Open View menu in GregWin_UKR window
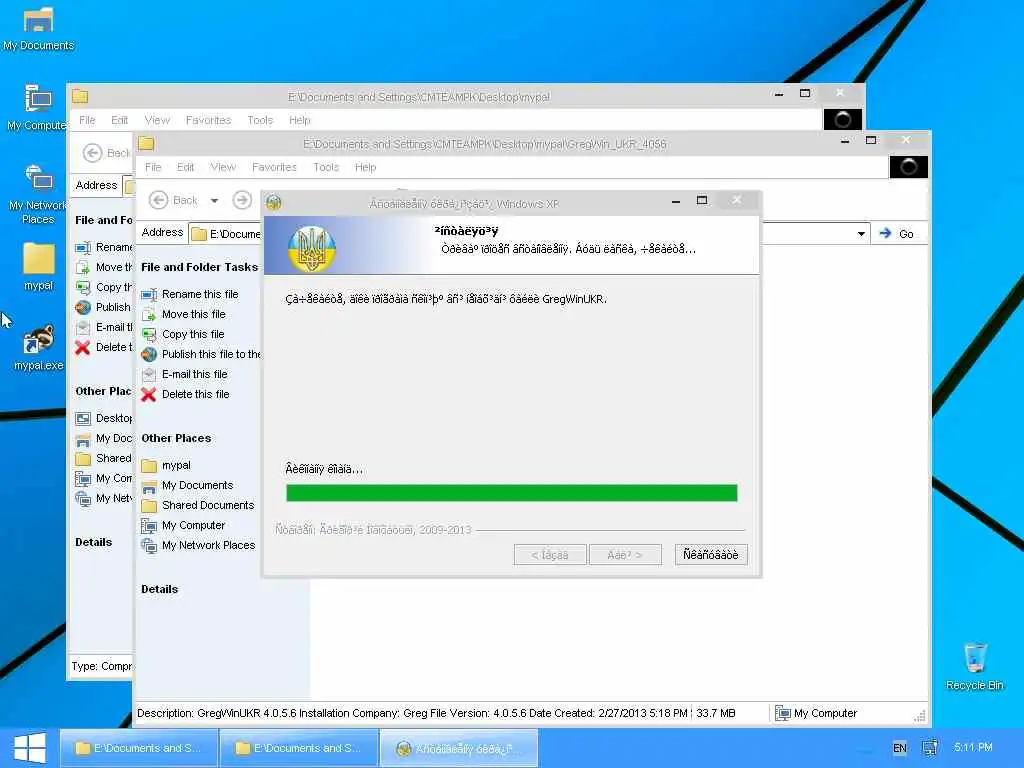Viewport: 1024px width, 768px height. (223, 167)
